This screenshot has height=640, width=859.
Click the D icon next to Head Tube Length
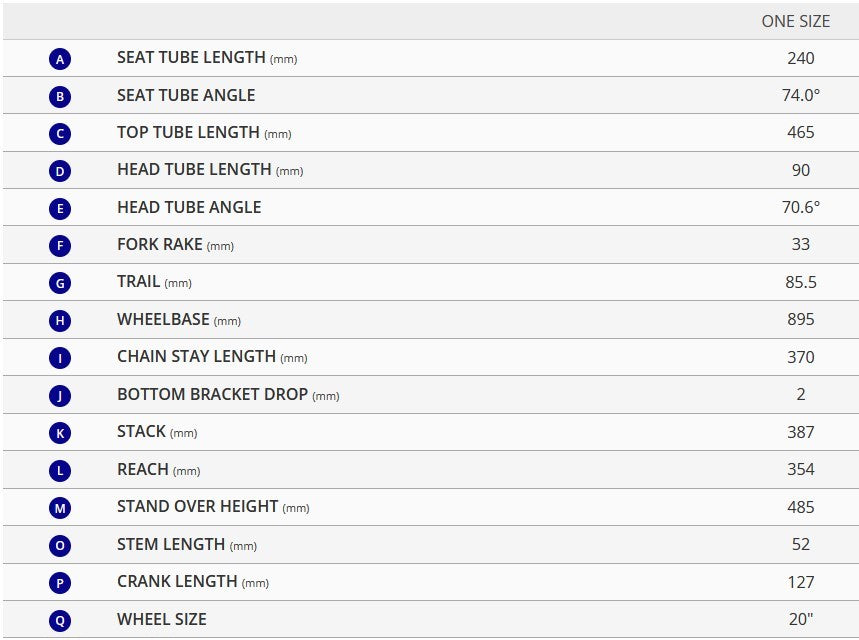coord(60,171)
